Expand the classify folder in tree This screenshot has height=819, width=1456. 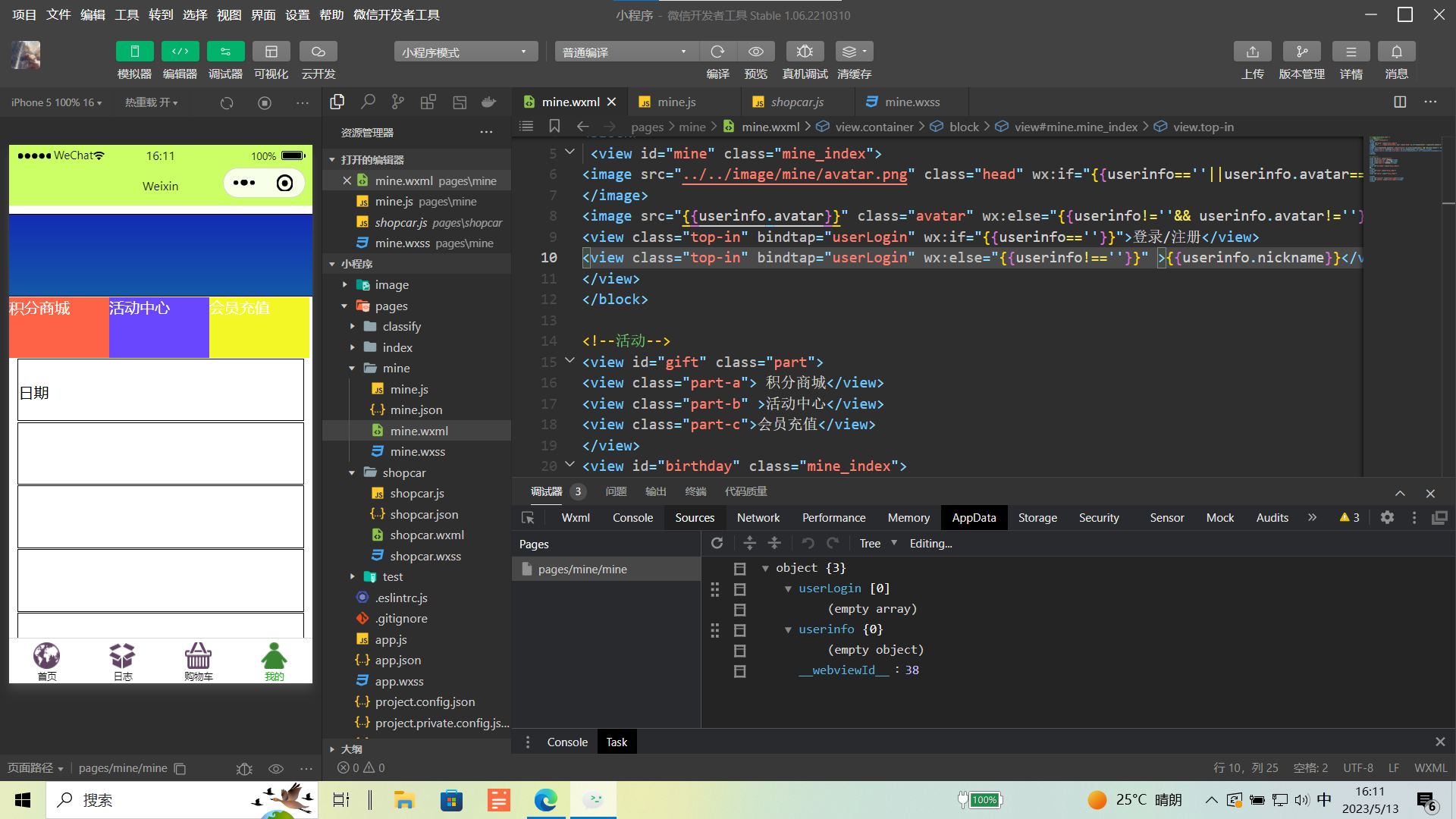(401, 326)
